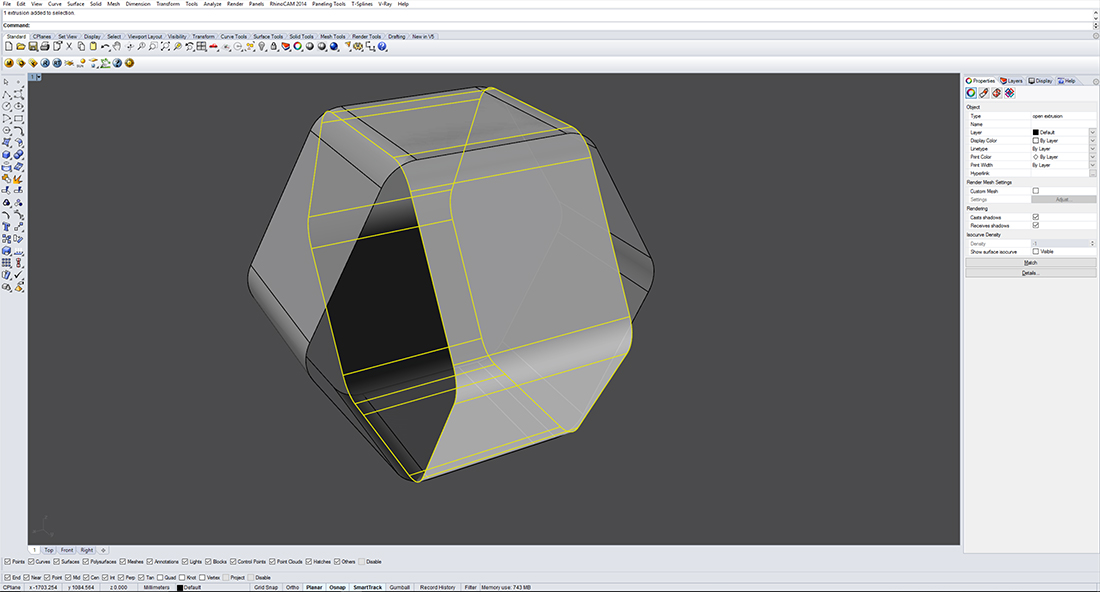Screen dimensions: 1100x592
Task: Click the black layer swatch in status bar
Action: pyautogui.click(x=180, y=588)
